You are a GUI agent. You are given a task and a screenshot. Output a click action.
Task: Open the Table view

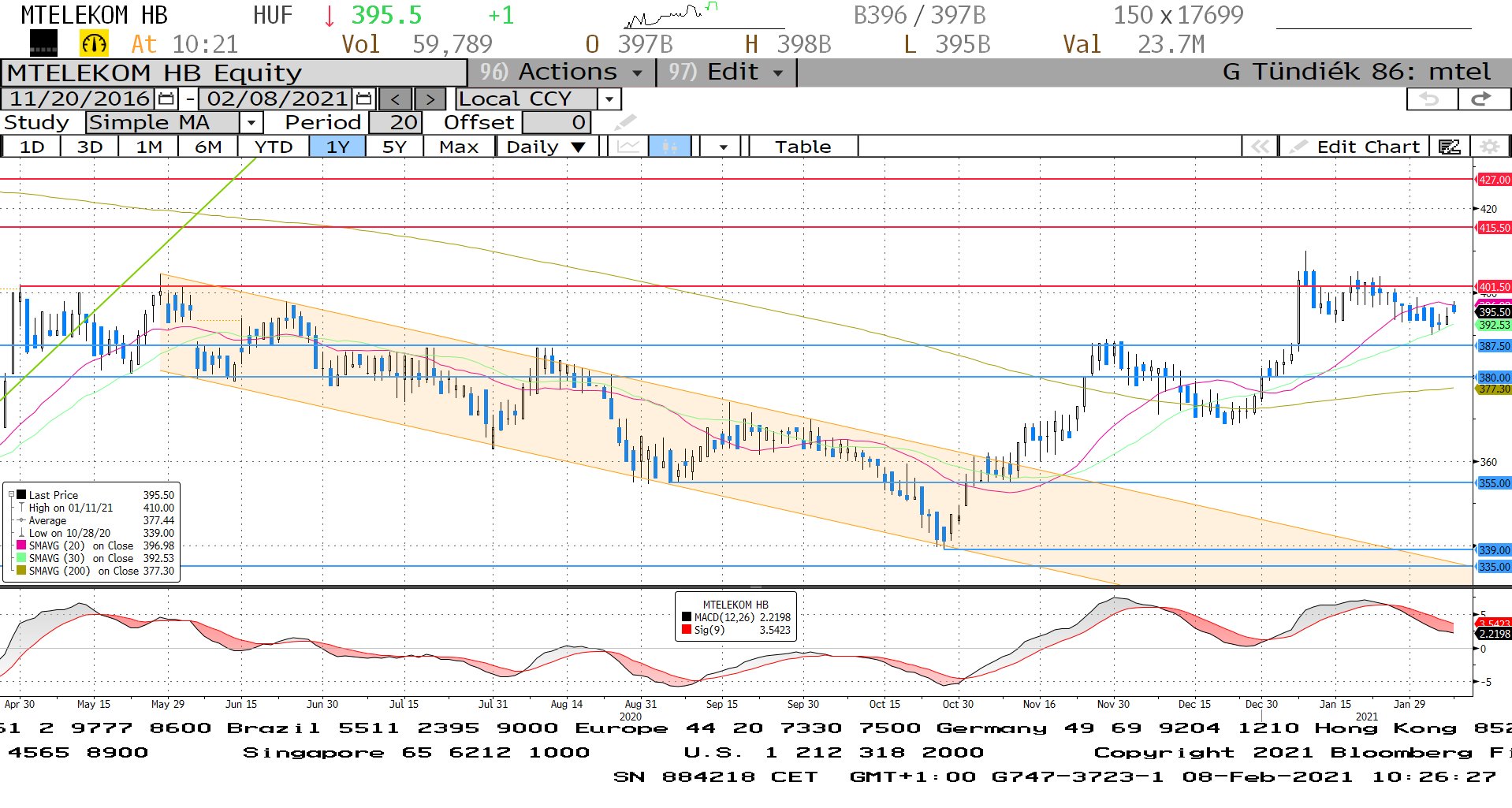pos(803,147)
